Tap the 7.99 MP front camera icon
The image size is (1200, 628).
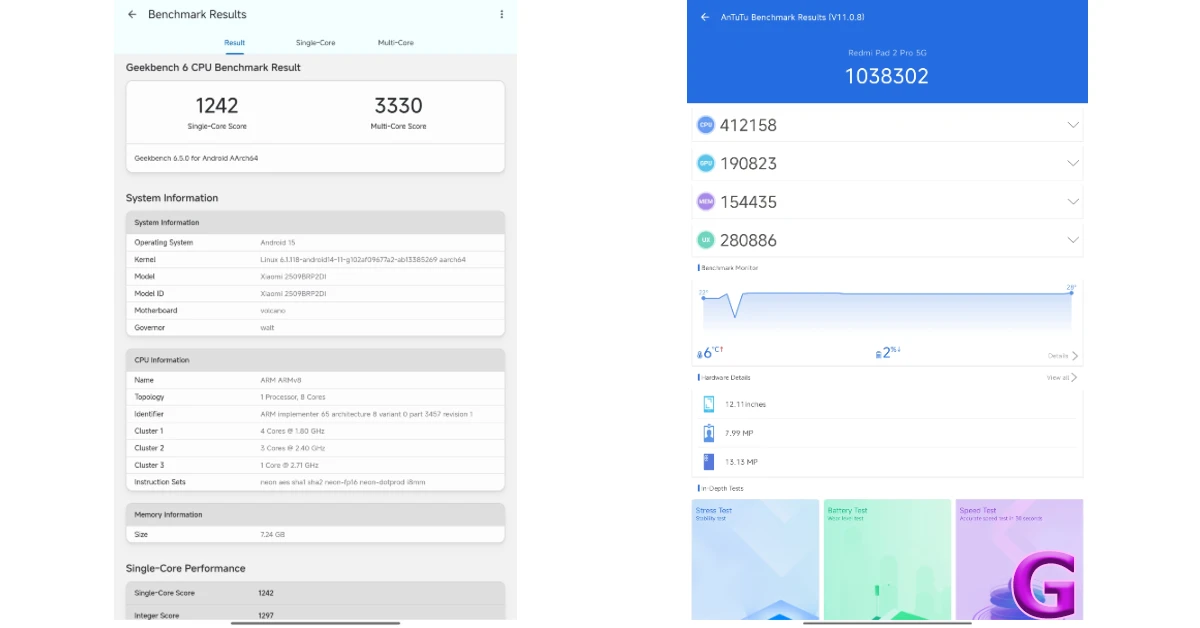click(x=709, y=433)
